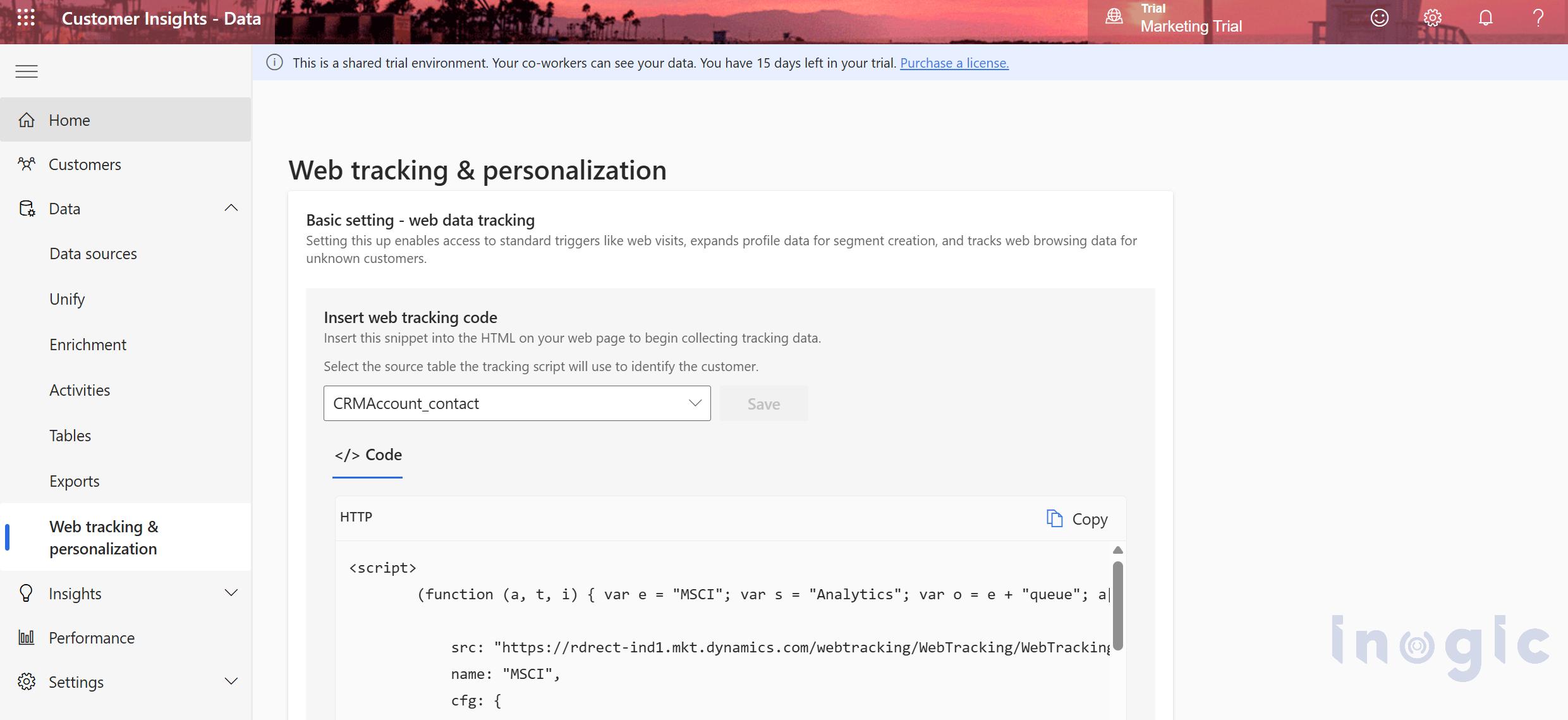Expand the Settings section chevron
This screenshot has width=1568, height=720.
231,681
